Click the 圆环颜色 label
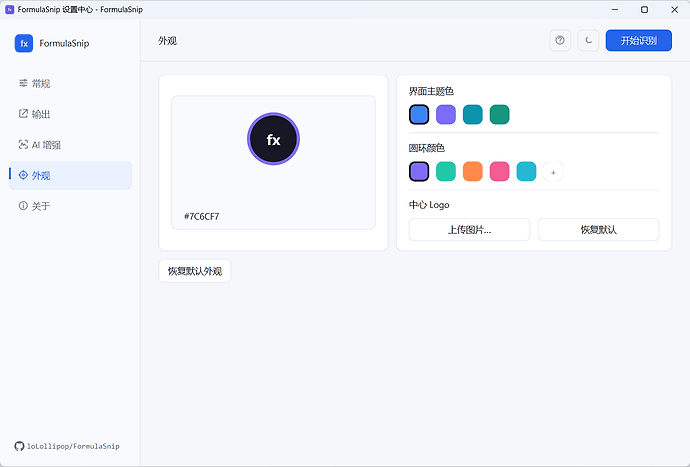Image resolution: width=690 pixels, height=467 pixels. (426, 148)
